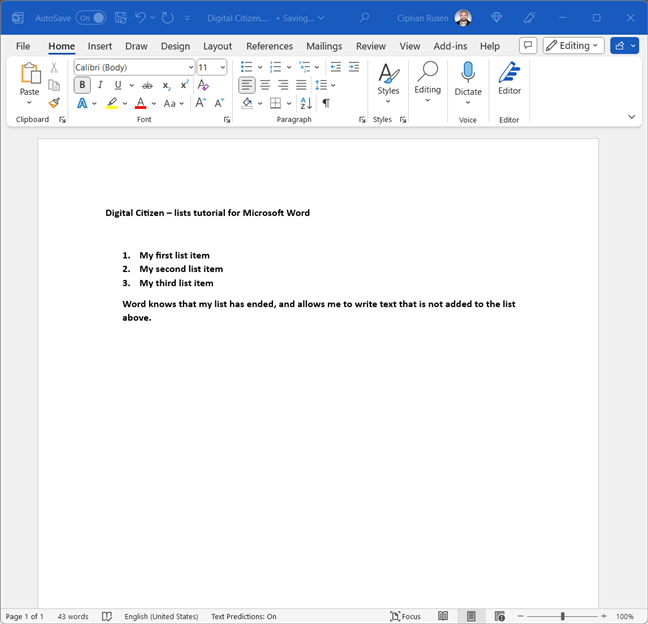
Task: Open the File menu
Action: click(23, 46)
